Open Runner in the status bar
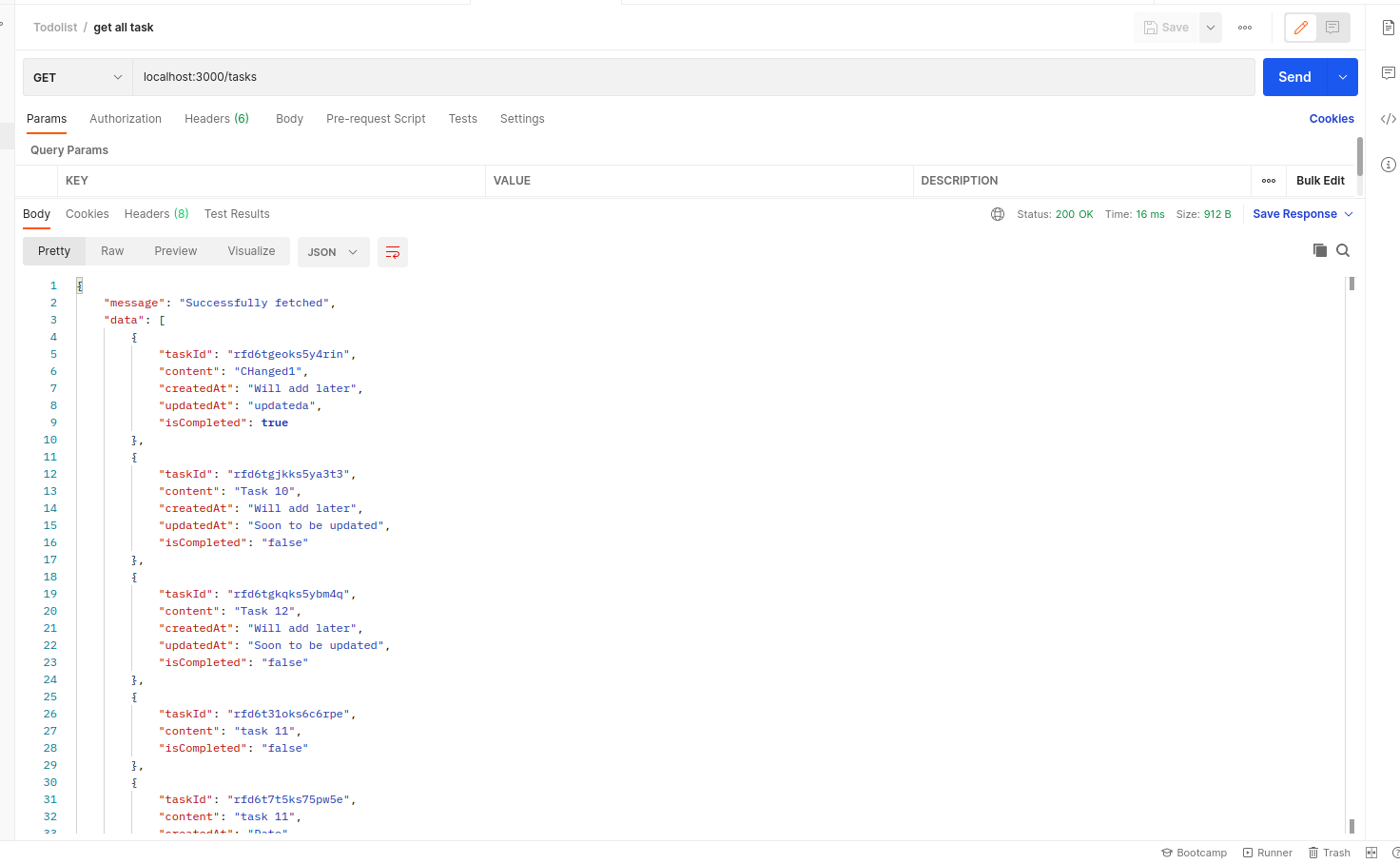Viewport: 1400px width, 864px height. [1268, 853]
